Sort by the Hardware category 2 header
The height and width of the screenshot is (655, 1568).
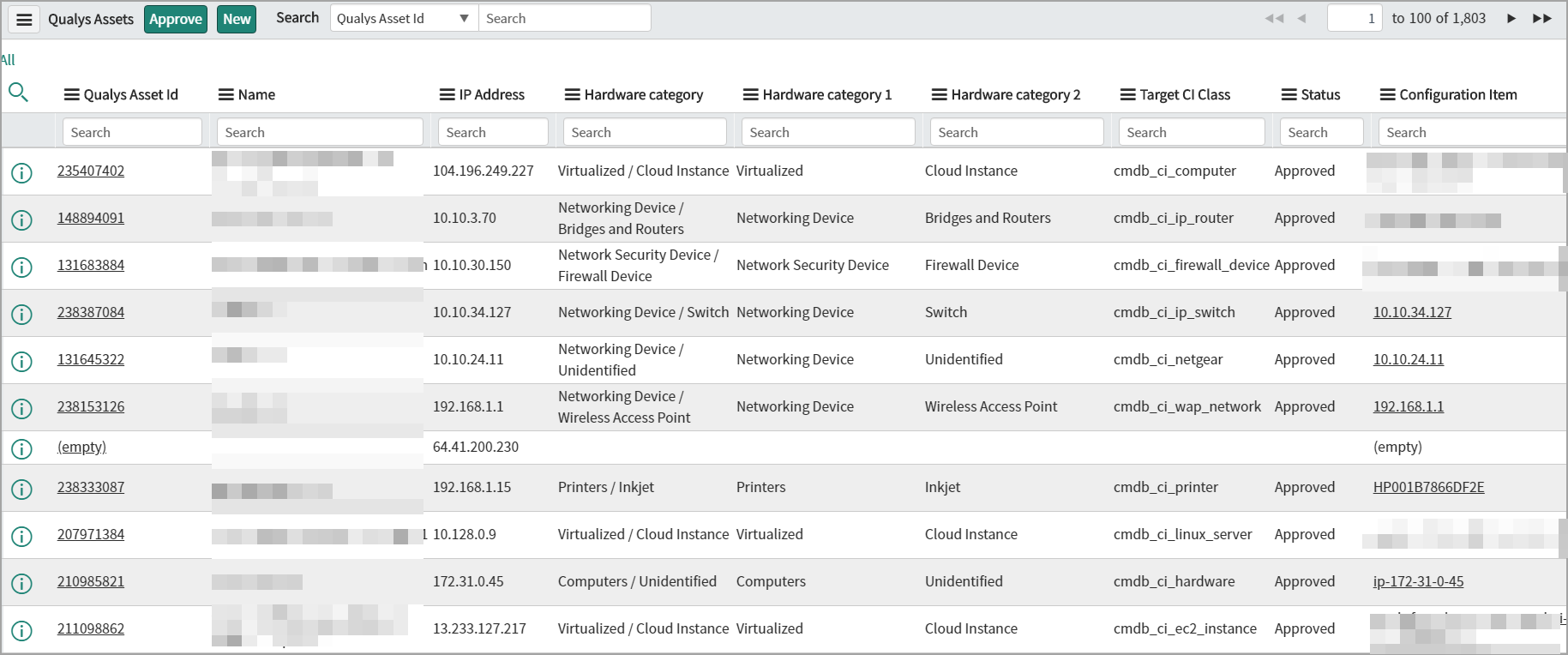(1015, 95)
